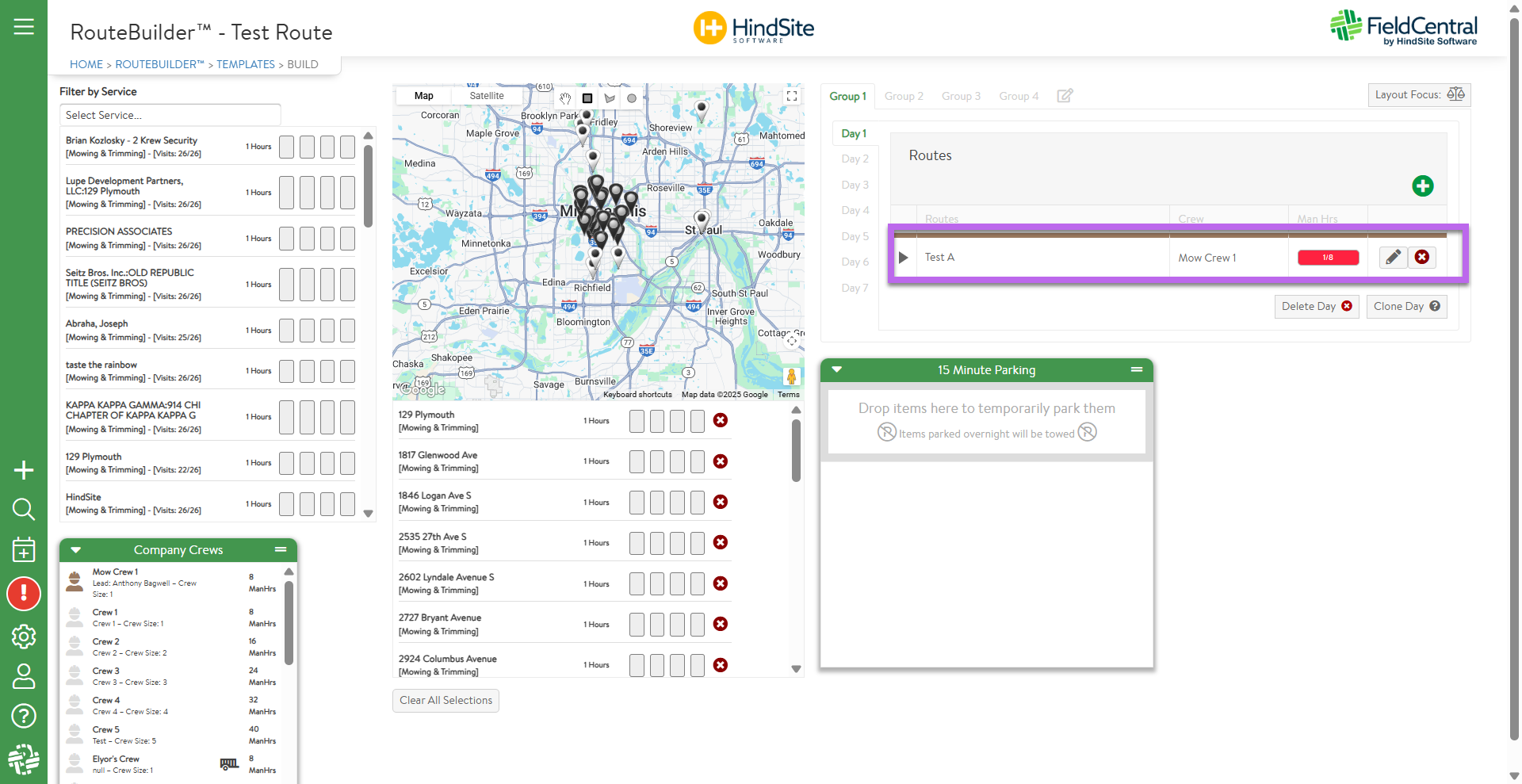Click the red alert exclamation icon in the sidebar
The height and width of the screenshot is (784, 1522).
pyautogui.click(x=24, y=594)
